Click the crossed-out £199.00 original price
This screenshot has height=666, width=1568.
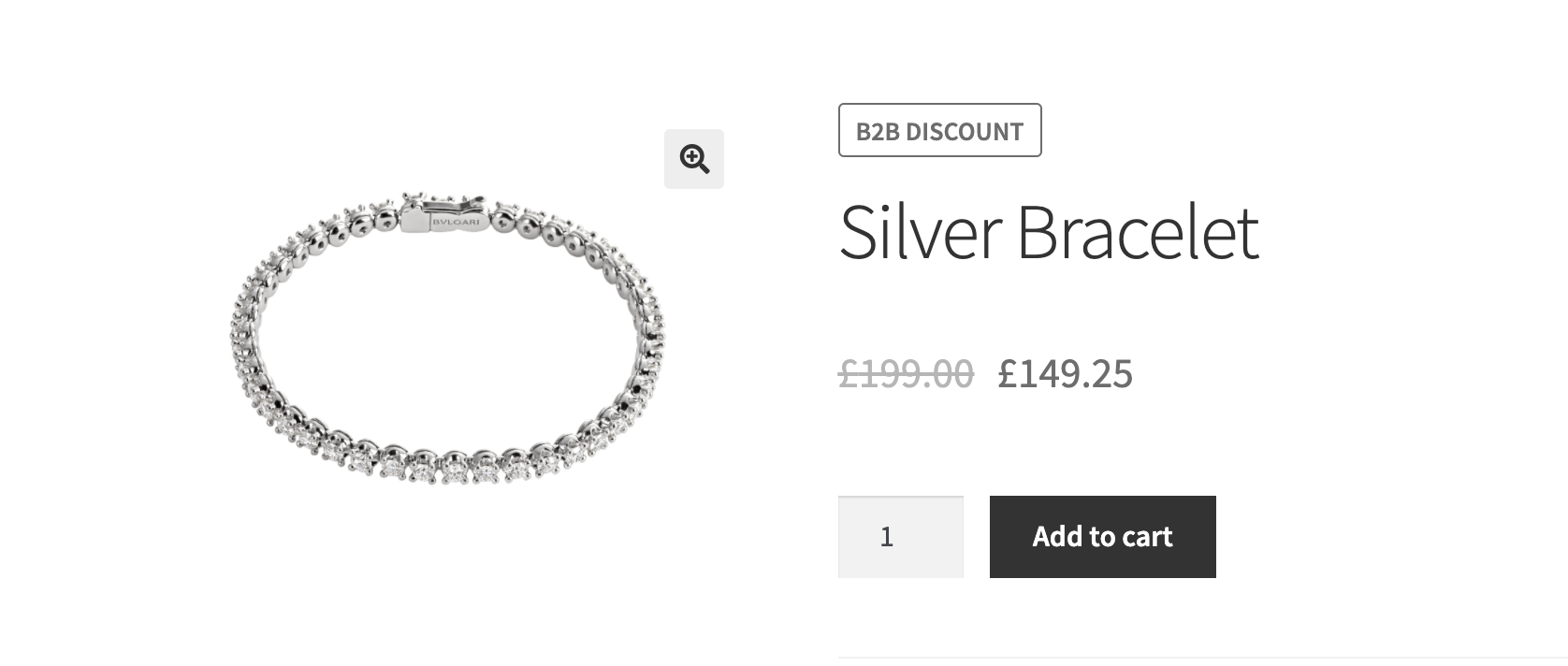906,373
